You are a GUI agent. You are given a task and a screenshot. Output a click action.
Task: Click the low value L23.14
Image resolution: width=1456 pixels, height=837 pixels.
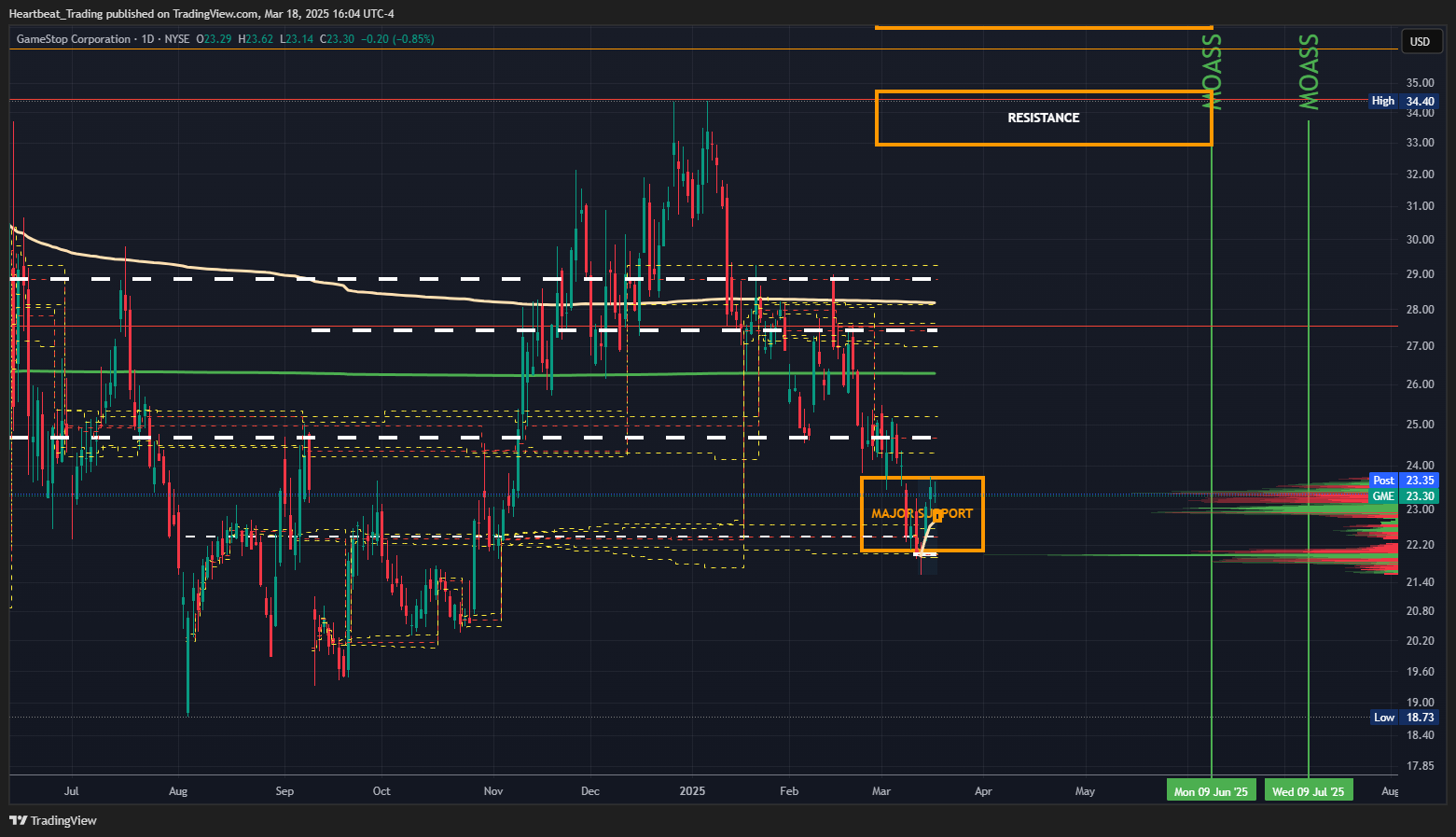tap(297, 39)
